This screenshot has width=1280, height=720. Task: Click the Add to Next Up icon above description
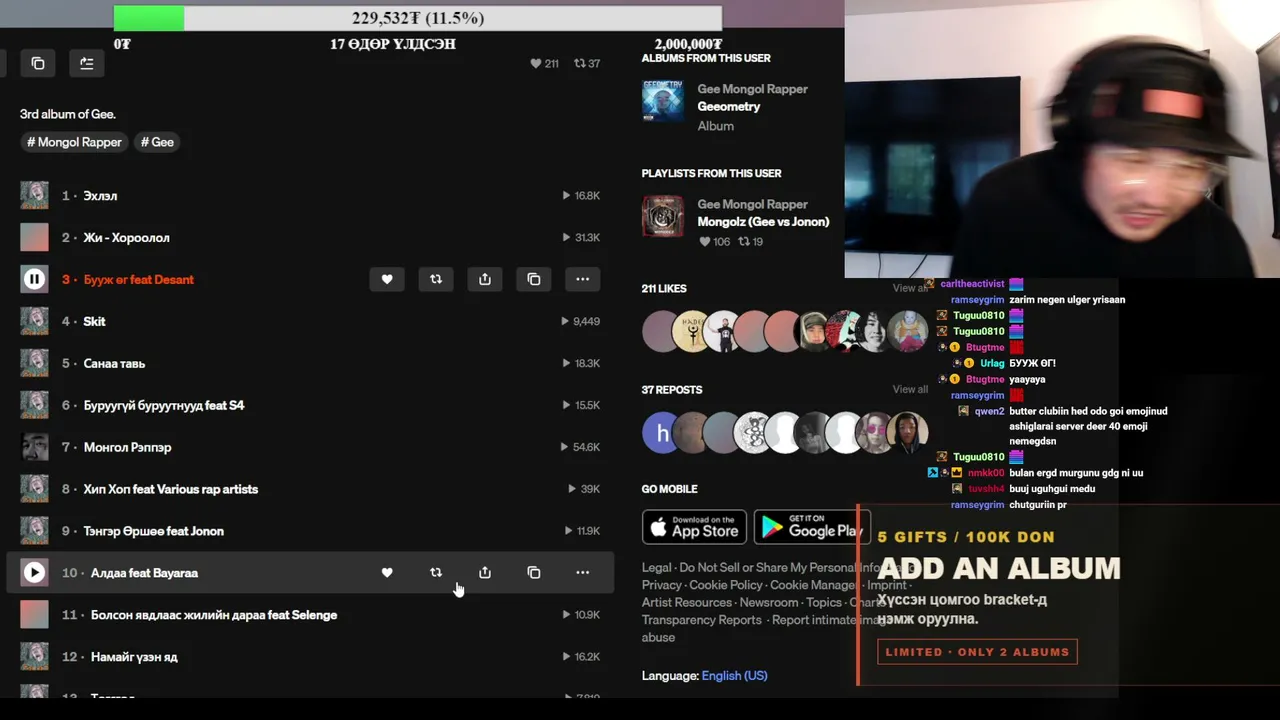pyautogui.click(x=87, y=63)
